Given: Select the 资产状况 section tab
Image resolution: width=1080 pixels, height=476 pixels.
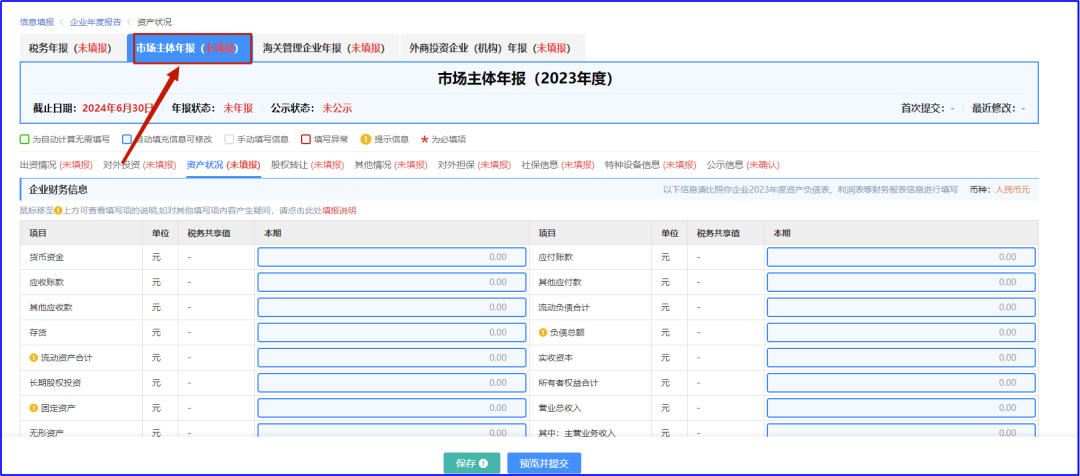Looking at the screenshot, I should coord(223,165).
